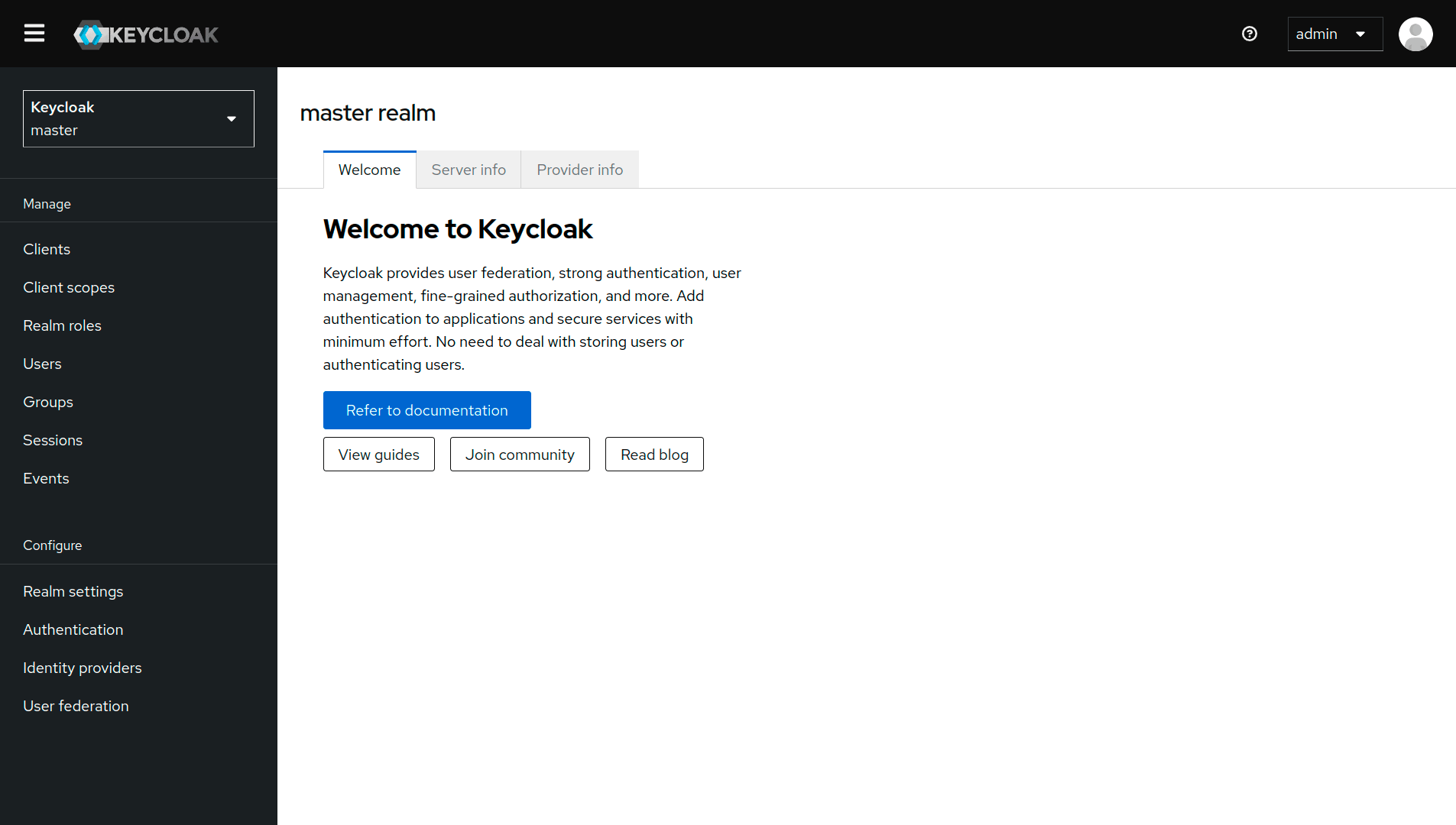Toggle the hamburger navigation menu
The image size is (1456, 825).
coord(34,34)
